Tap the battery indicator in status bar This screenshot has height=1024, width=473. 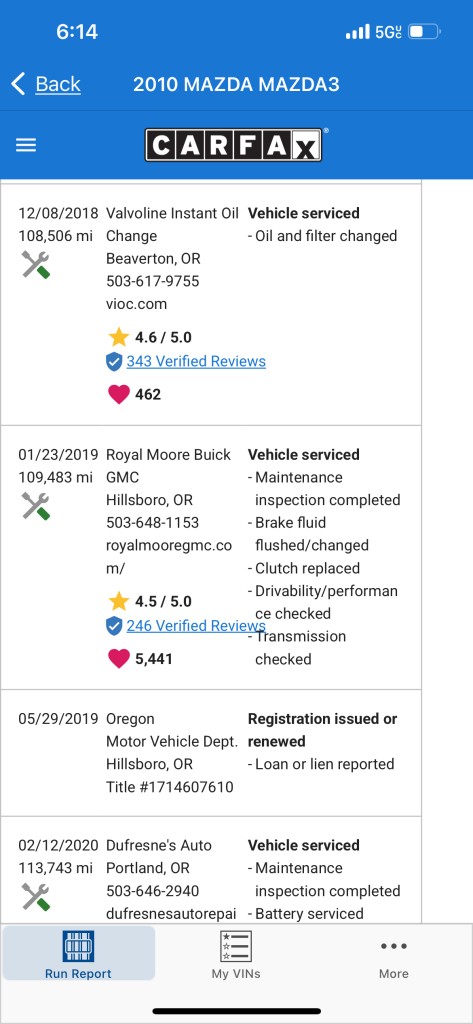[424, 32]
